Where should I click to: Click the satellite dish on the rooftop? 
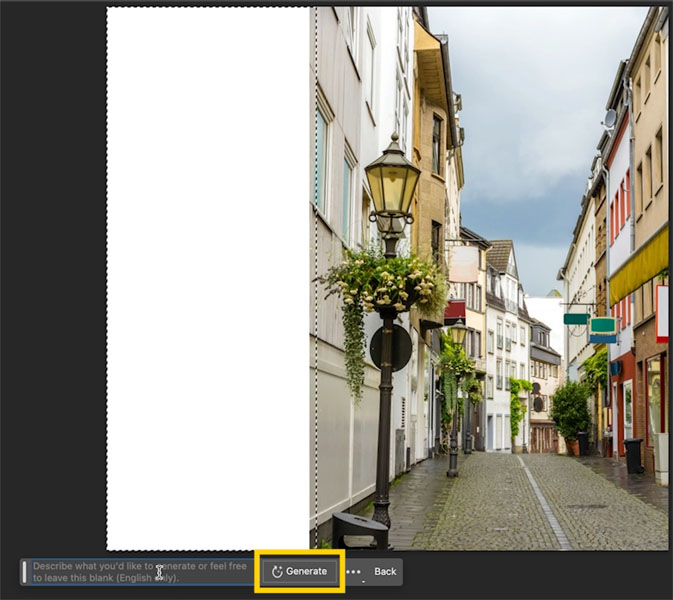pos(609,118)
